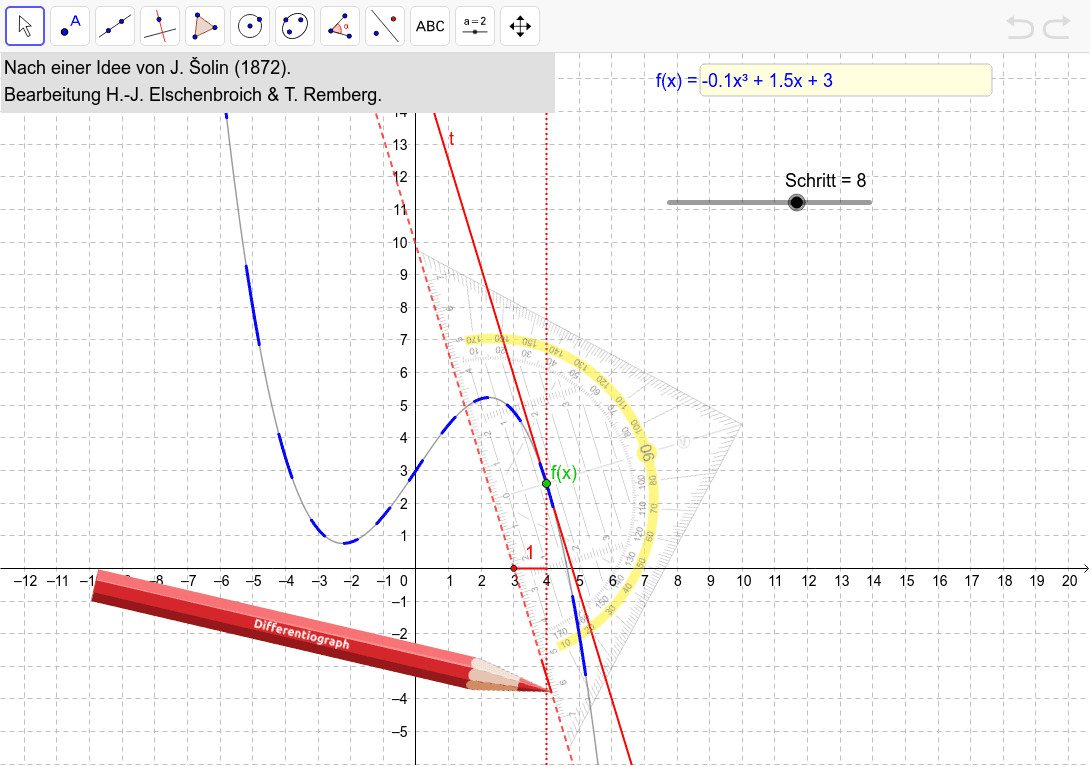This screenshot has height=767, width=1091.
Task: Select the Polygon tool
Action: coord(205,26)
